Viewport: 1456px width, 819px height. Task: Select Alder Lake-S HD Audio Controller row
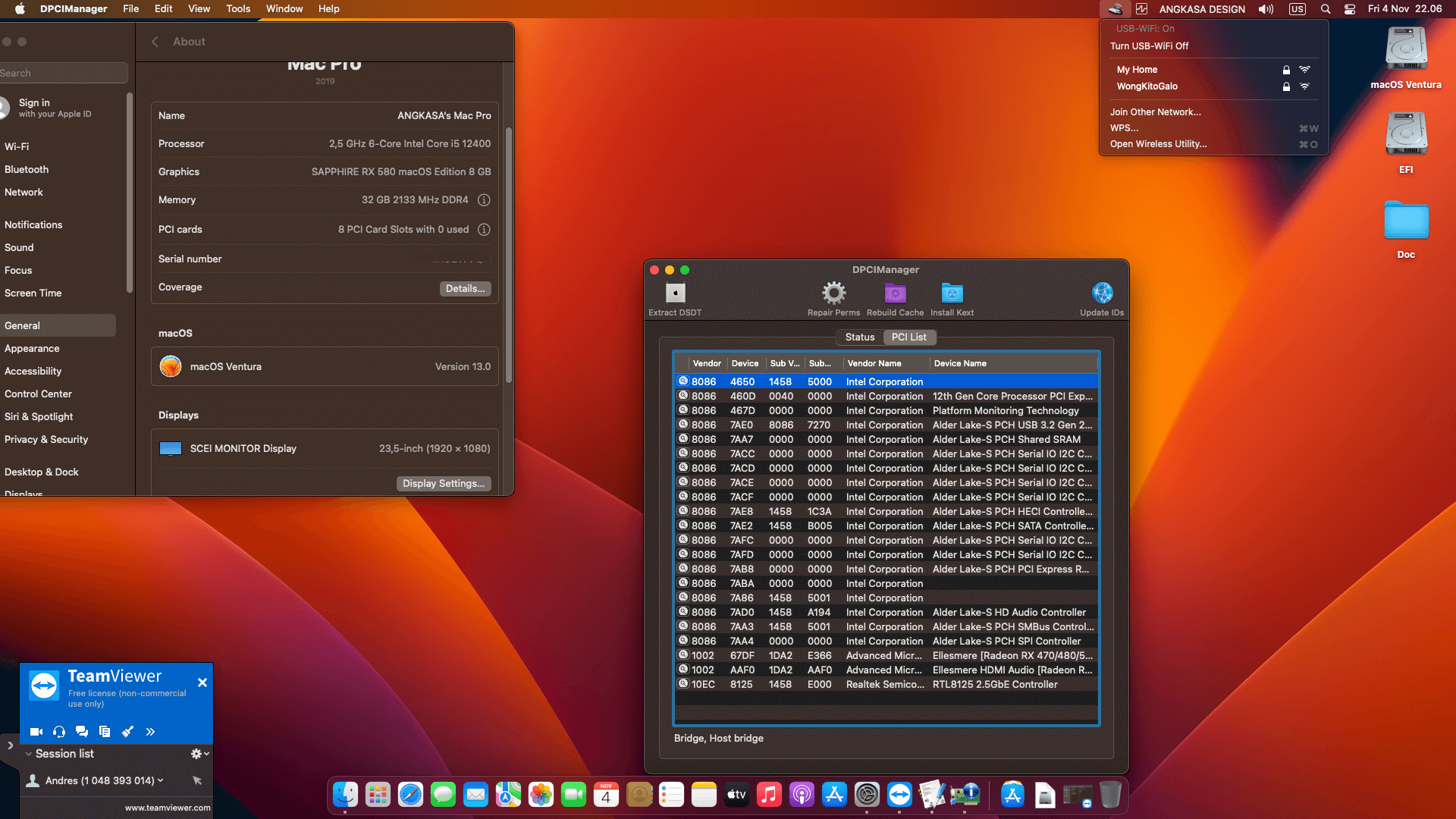pos(886,613)
